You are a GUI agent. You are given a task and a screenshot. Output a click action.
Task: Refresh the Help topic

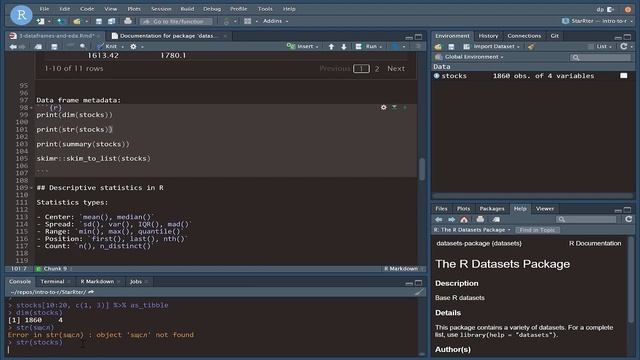(x=629, y=220)
